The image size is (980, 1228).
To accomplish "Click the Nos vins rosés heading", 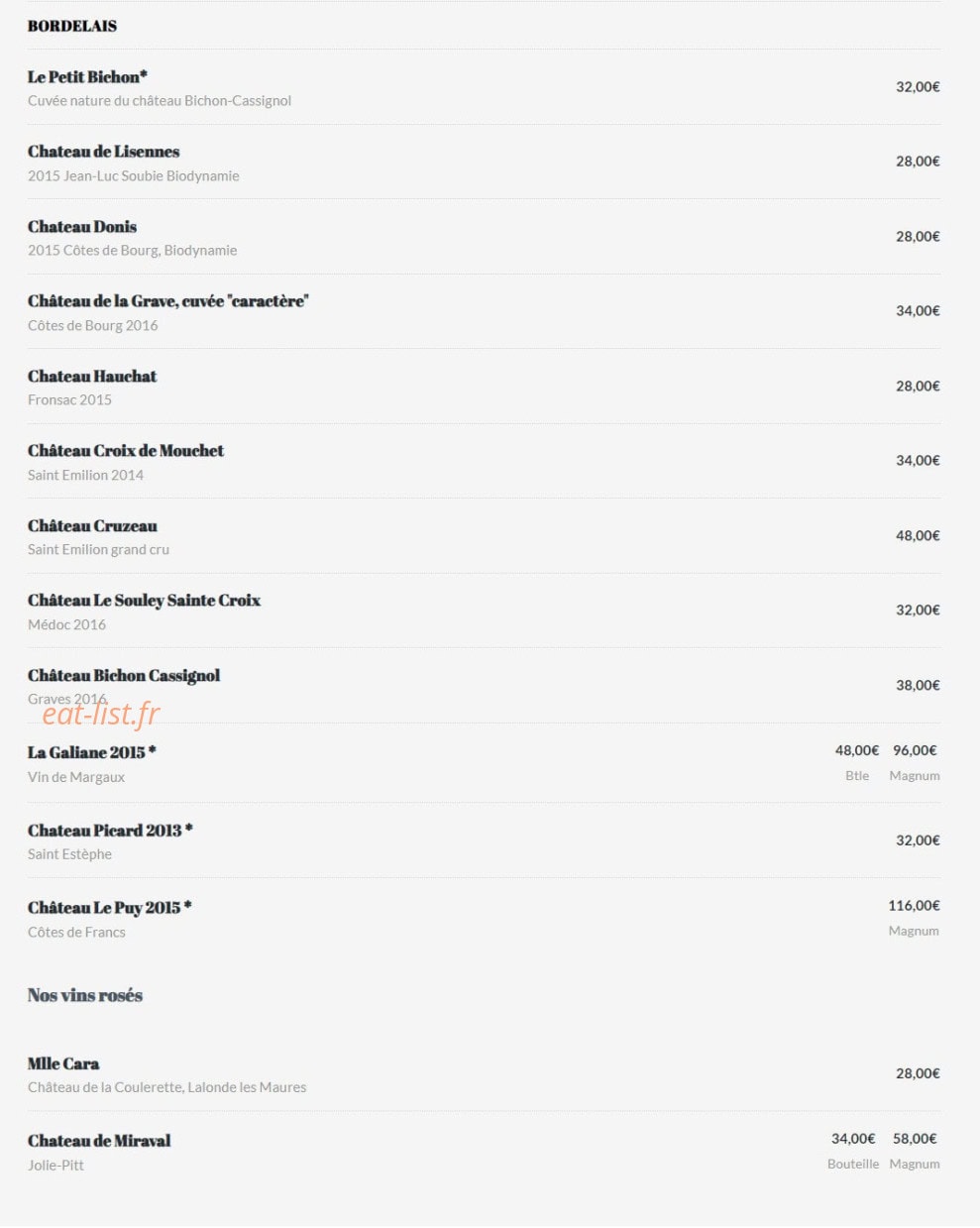I will tap(85, 995).
